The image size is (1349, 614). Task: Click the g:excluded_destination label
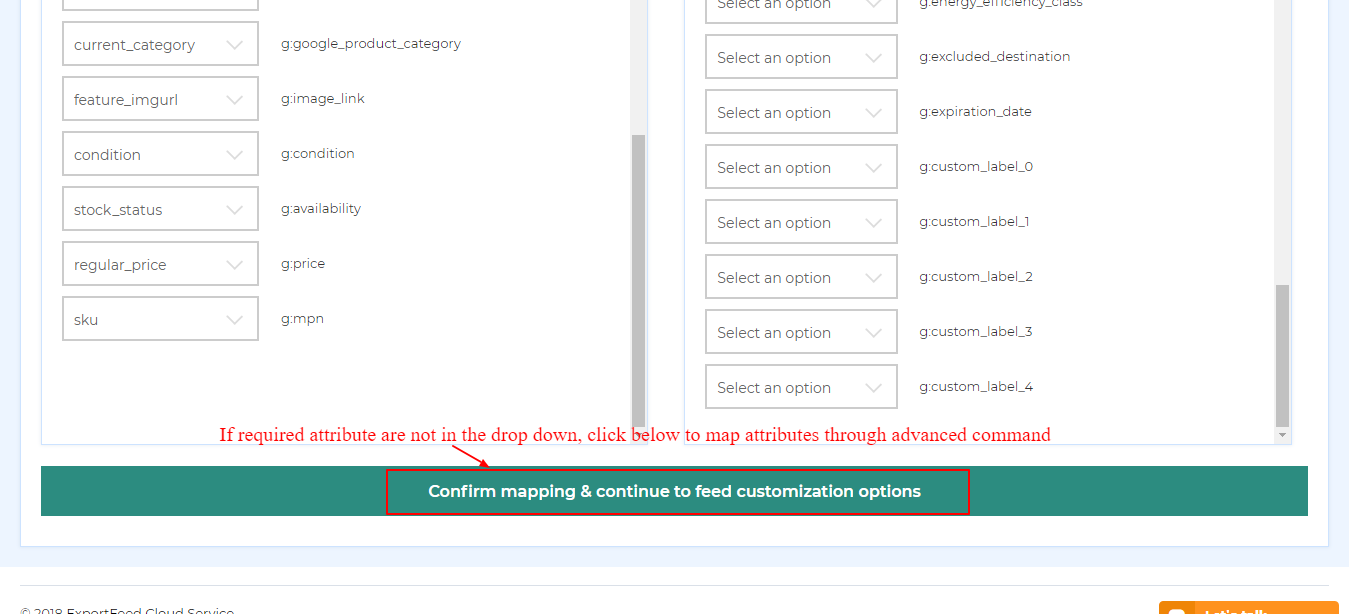pyautogui.click(x=995, y=57)
